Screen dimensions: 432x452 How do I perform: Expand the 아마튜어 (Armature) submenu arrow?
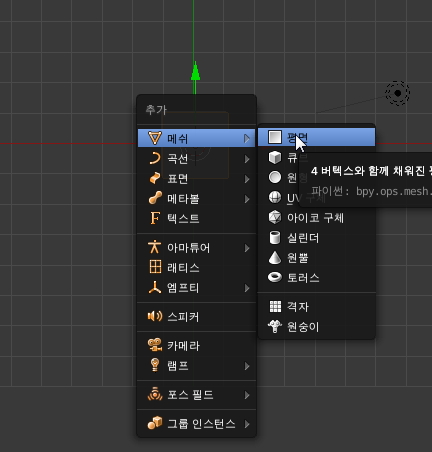247,248
